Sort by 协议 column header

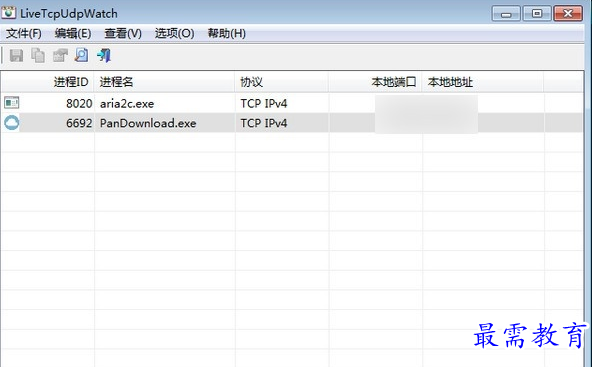tap(282, 82)
